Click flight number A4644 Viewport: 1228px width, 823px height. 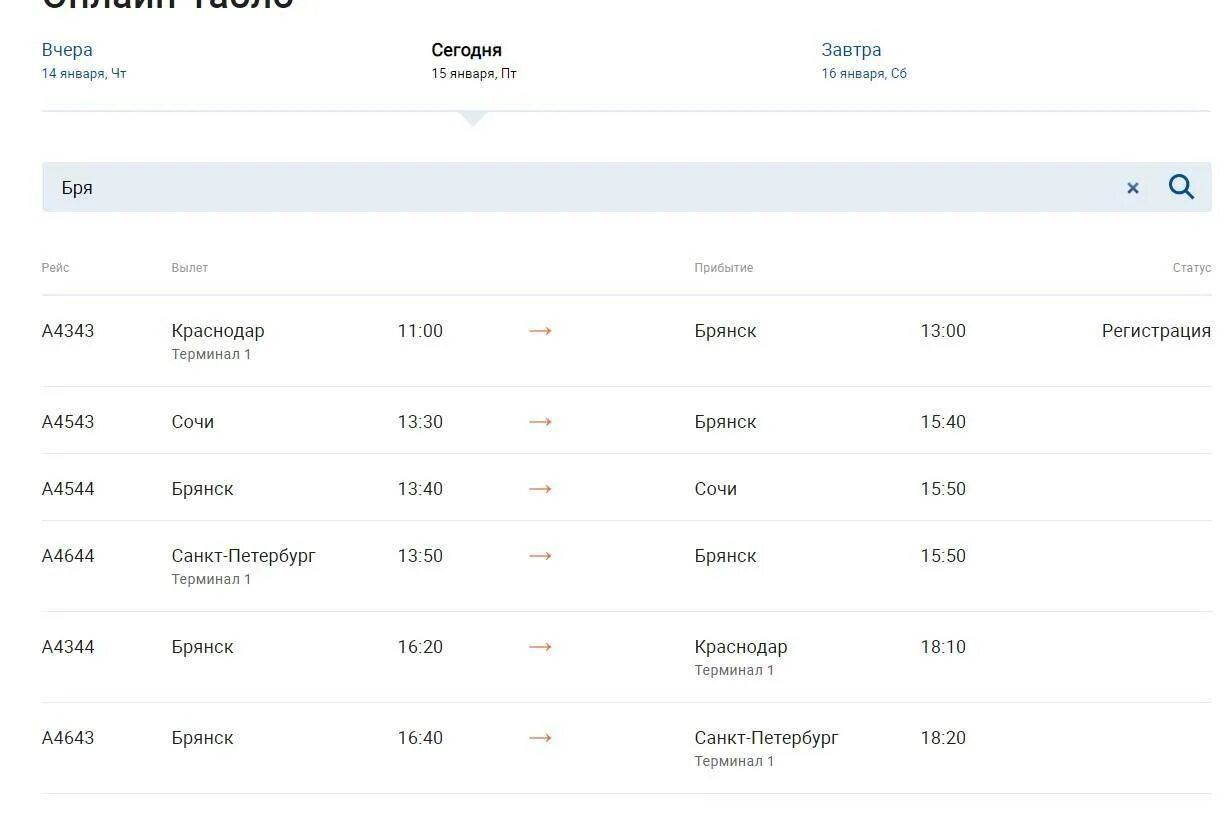(68, 556)
